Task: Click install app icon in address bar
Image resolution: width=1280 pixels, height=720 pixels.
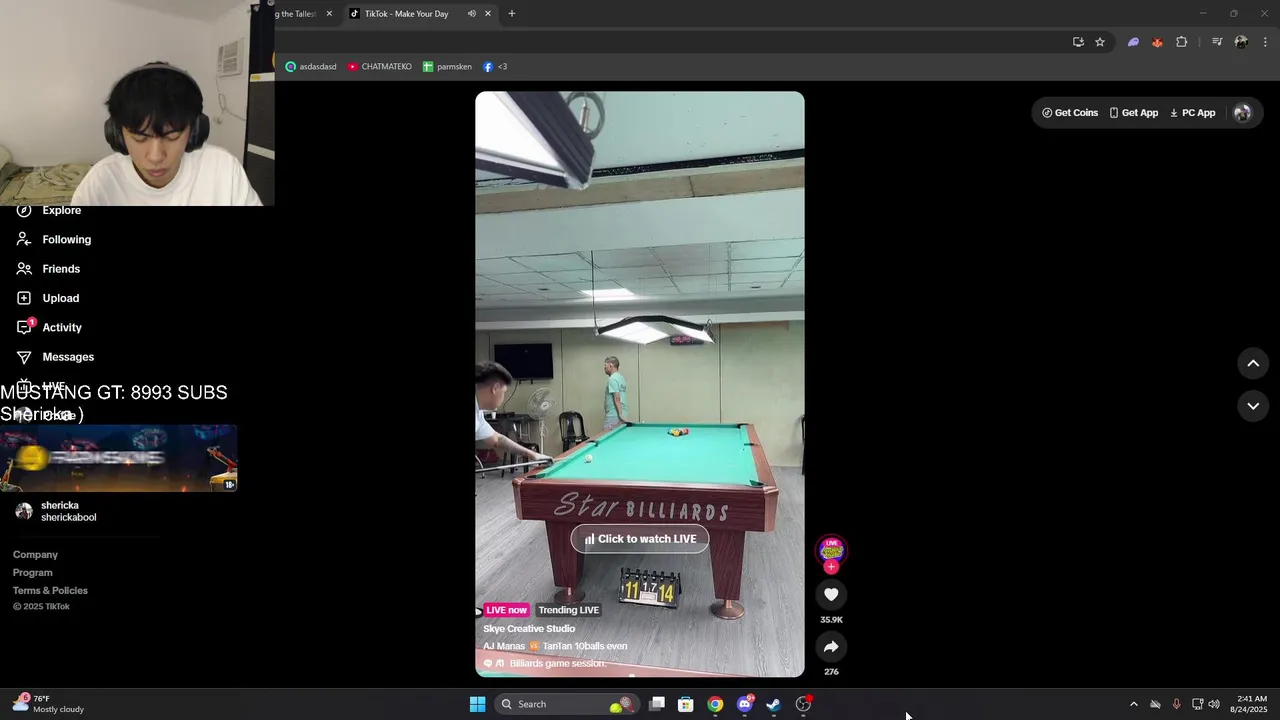Action: pyautogui.click(x=1078, y=42)
